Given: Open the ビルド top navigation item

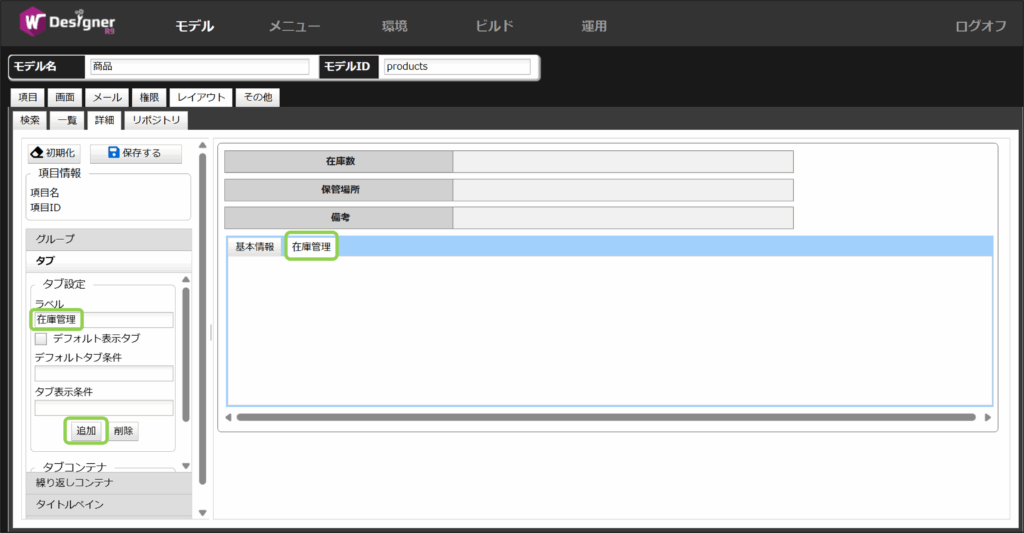Looking at the screenshot, I should [494, 26].
